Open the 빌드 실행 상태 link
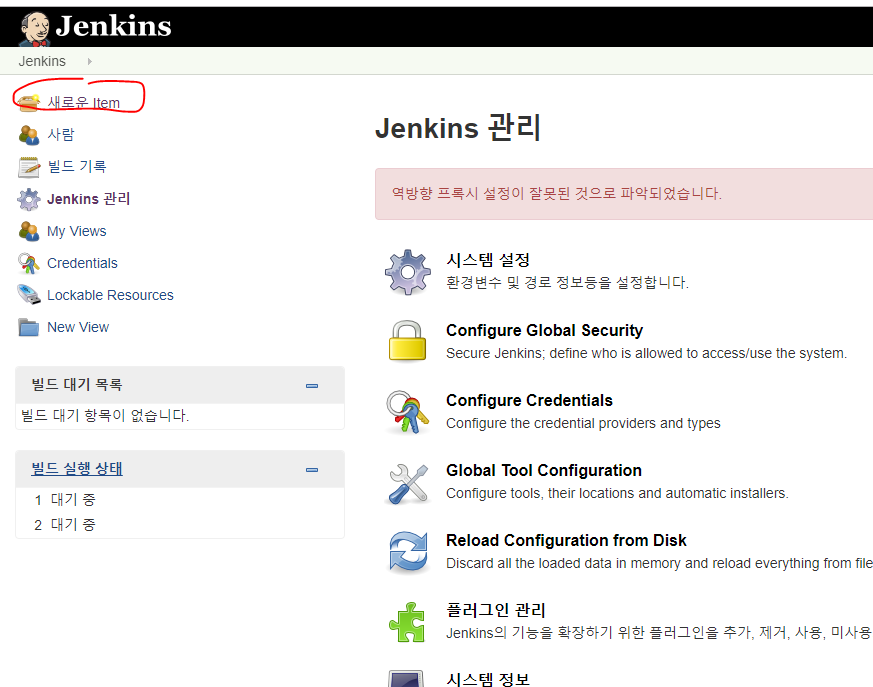The image size is (873, 687). click(x=77, y=469)
